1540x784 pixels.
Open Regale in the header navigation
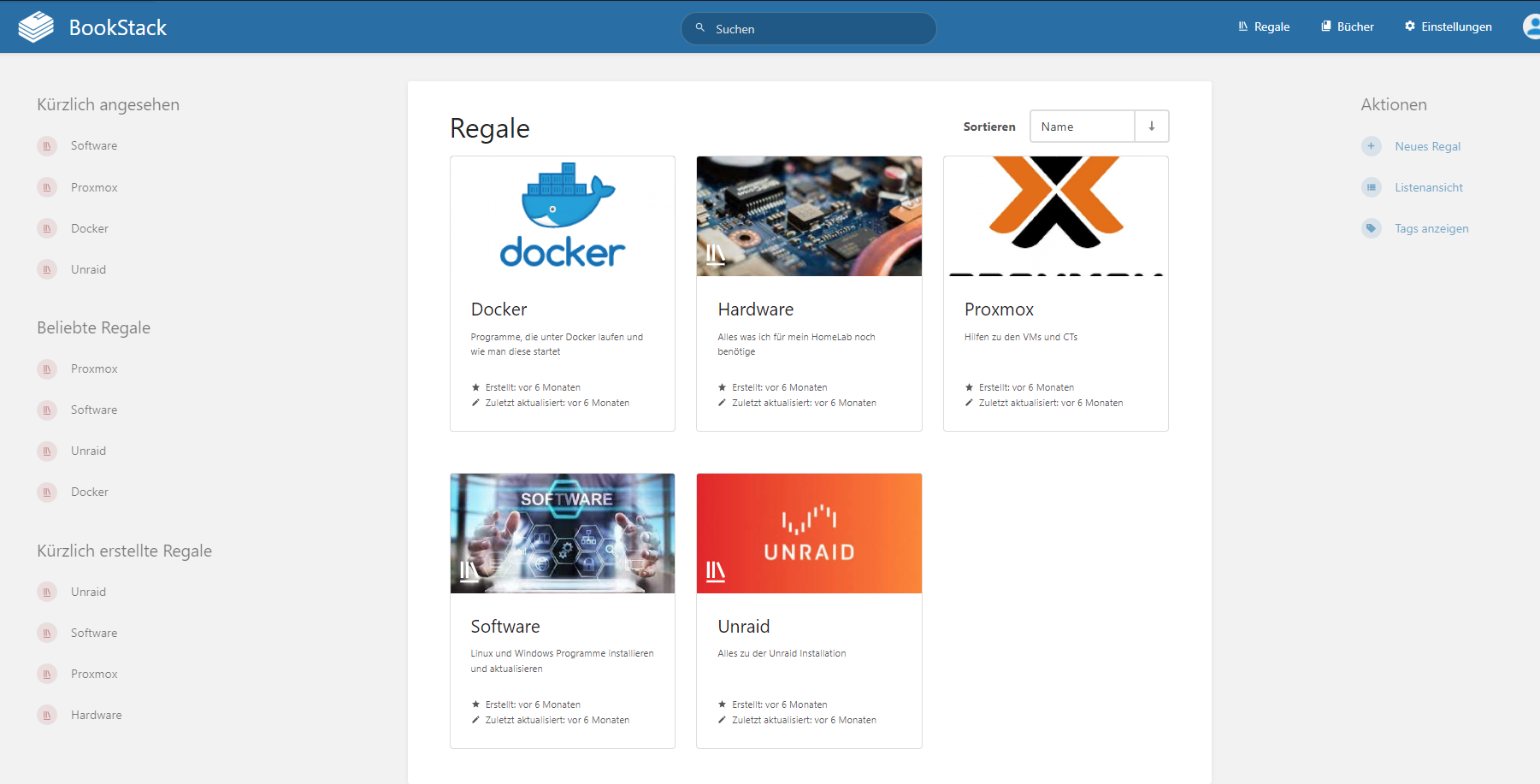(1264, 27)
